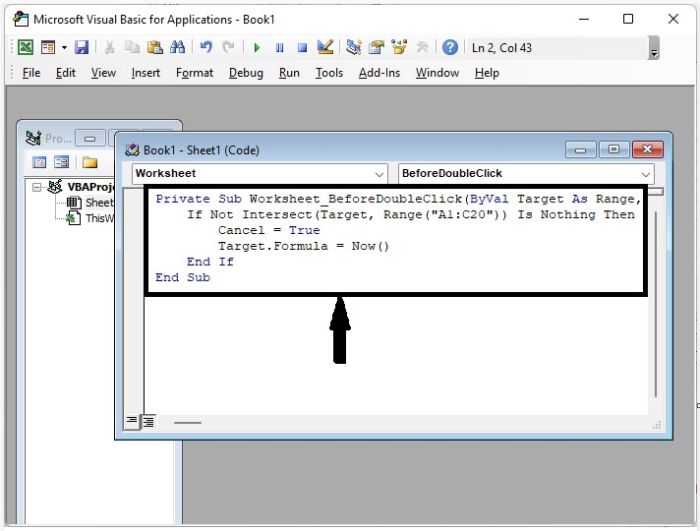Save the workbook with the floppy icon
This screenshot has height=531, width=700.
coord(81,47)
